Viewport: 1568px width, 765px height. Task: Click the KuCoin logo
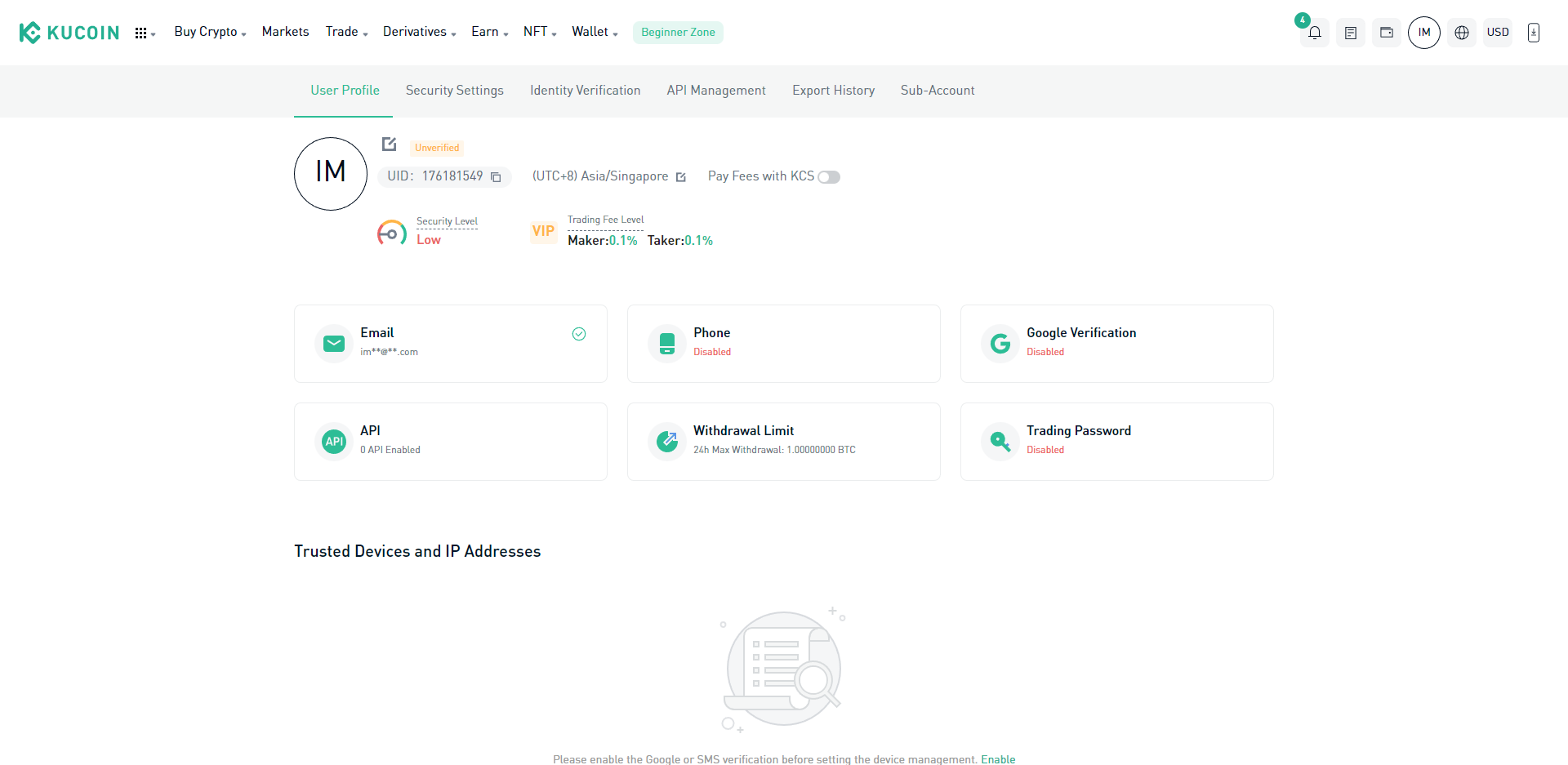tap(69, 33)
